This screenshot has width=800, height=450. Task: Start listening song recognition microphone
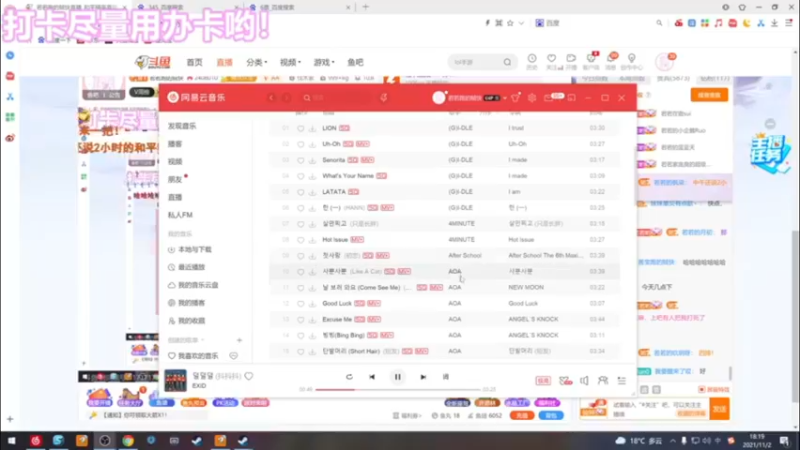(384, 97)
